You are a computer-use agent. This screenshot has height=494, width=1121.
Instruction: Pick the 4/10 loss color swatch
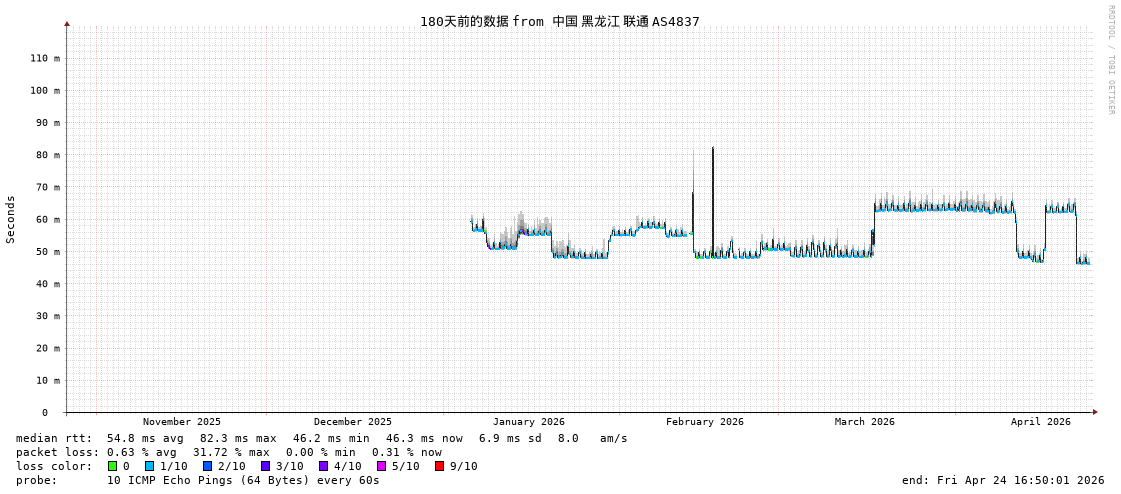[x=323, y=466]
